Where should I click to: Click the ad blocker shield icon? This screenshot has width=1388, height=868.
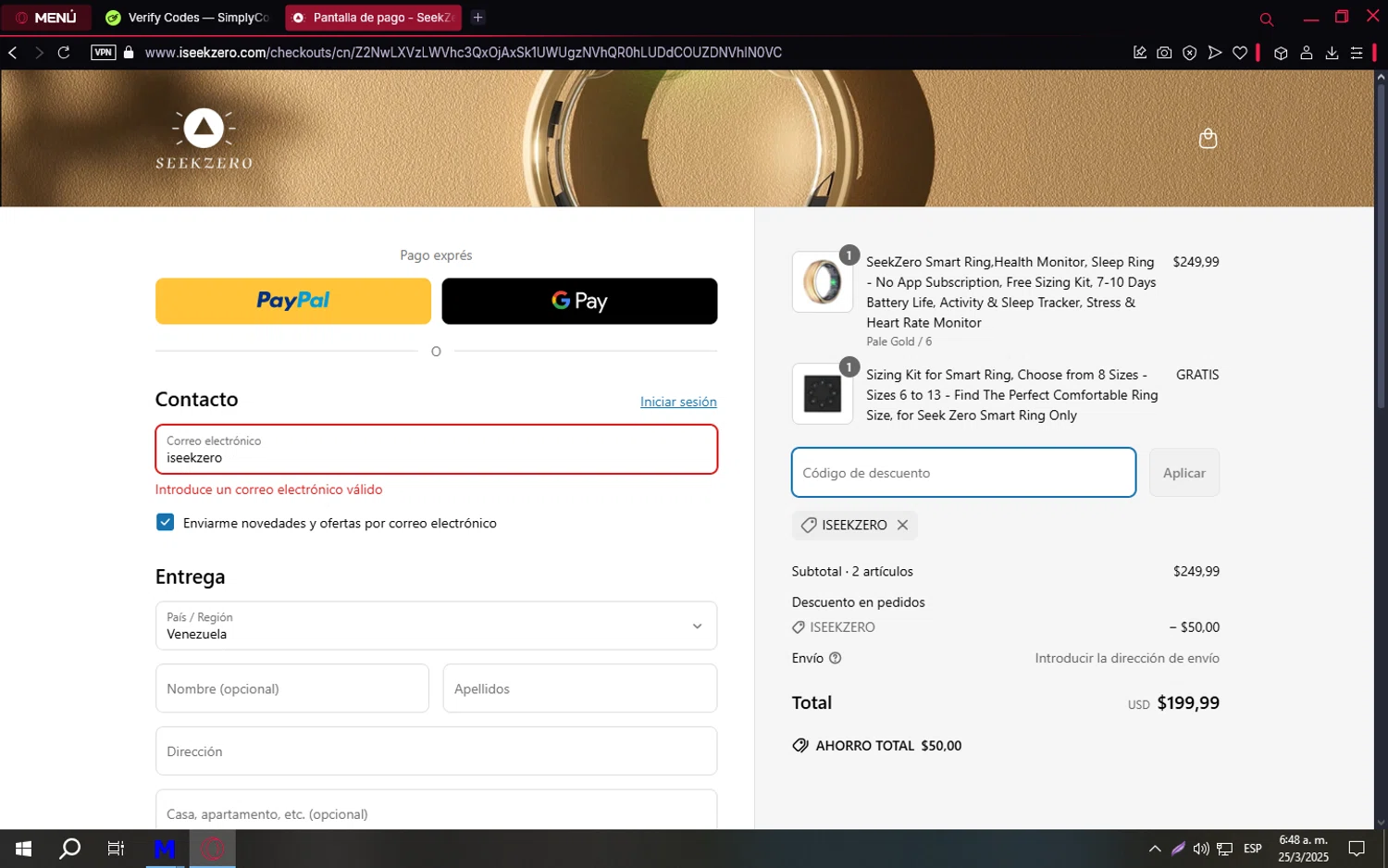point(1190,53)
